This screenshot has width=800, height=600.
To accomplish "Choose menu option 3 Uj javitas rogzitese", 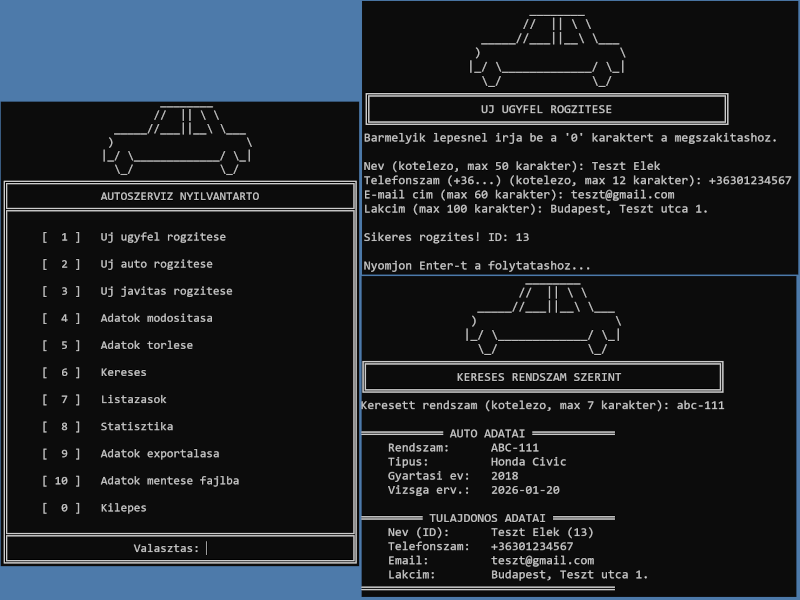I will coord(165,292).
